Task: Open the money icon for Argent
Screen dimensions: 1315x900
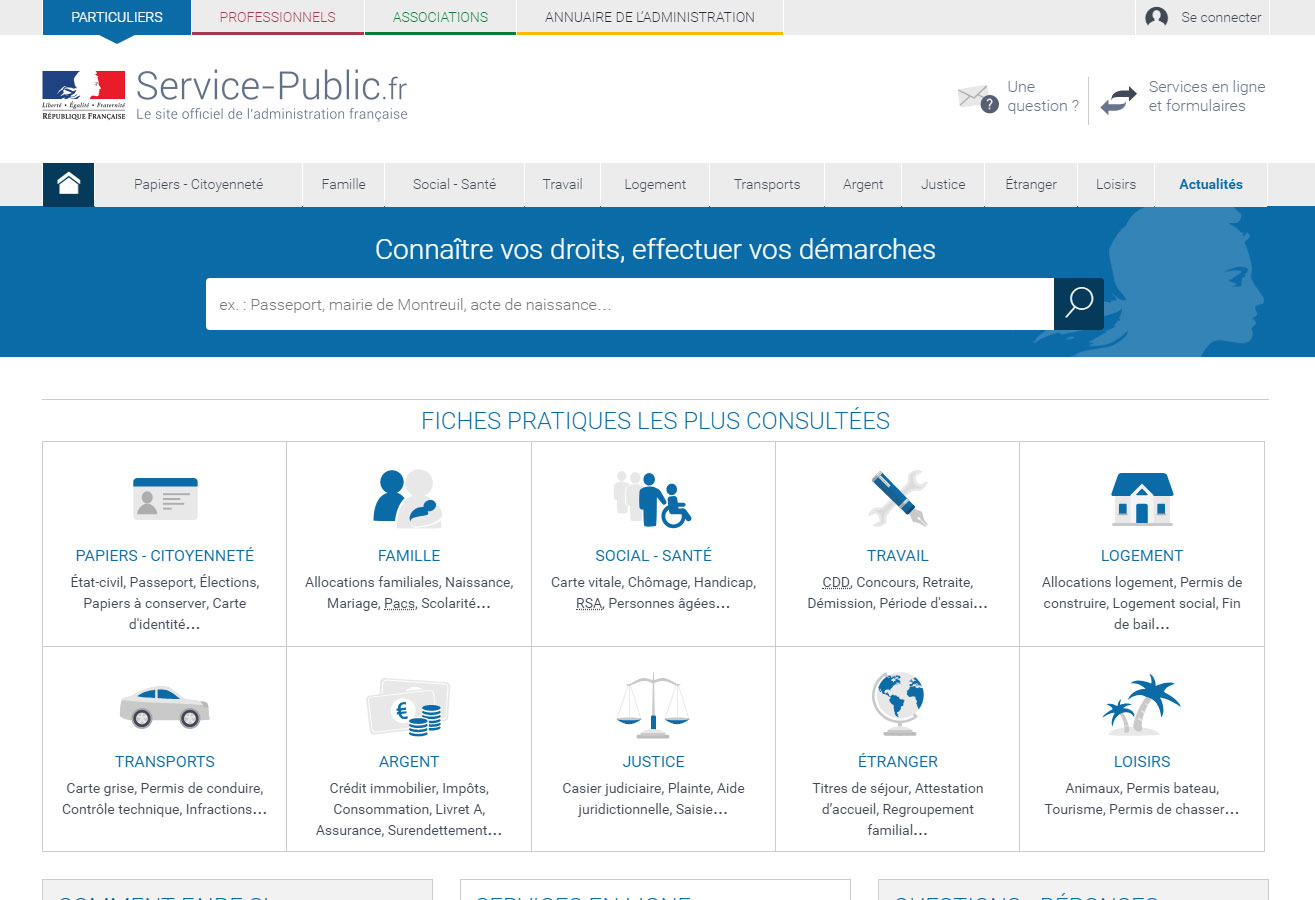Action: coord(408,706)
